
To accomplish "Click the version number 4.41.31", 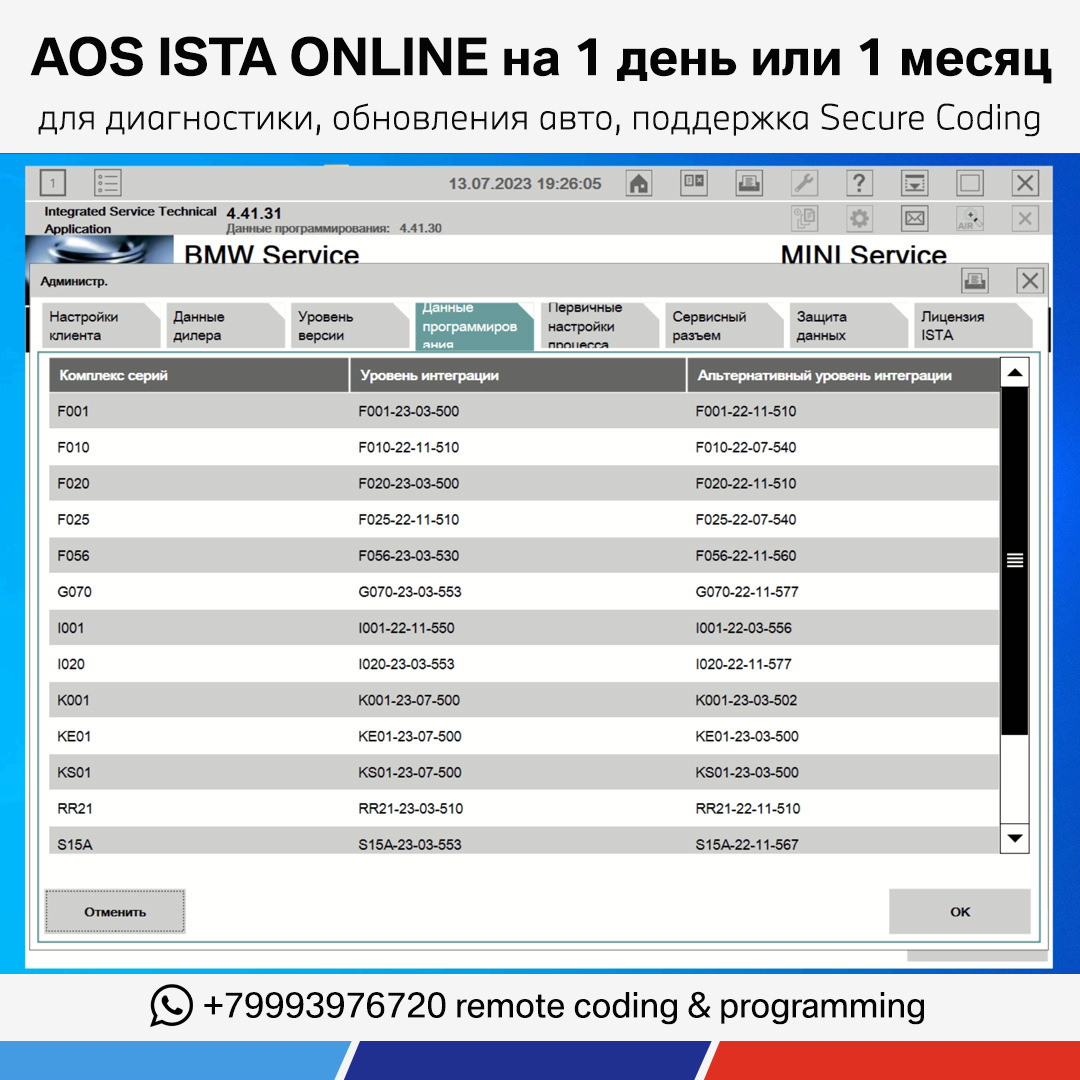I will [x=254, y=214].
